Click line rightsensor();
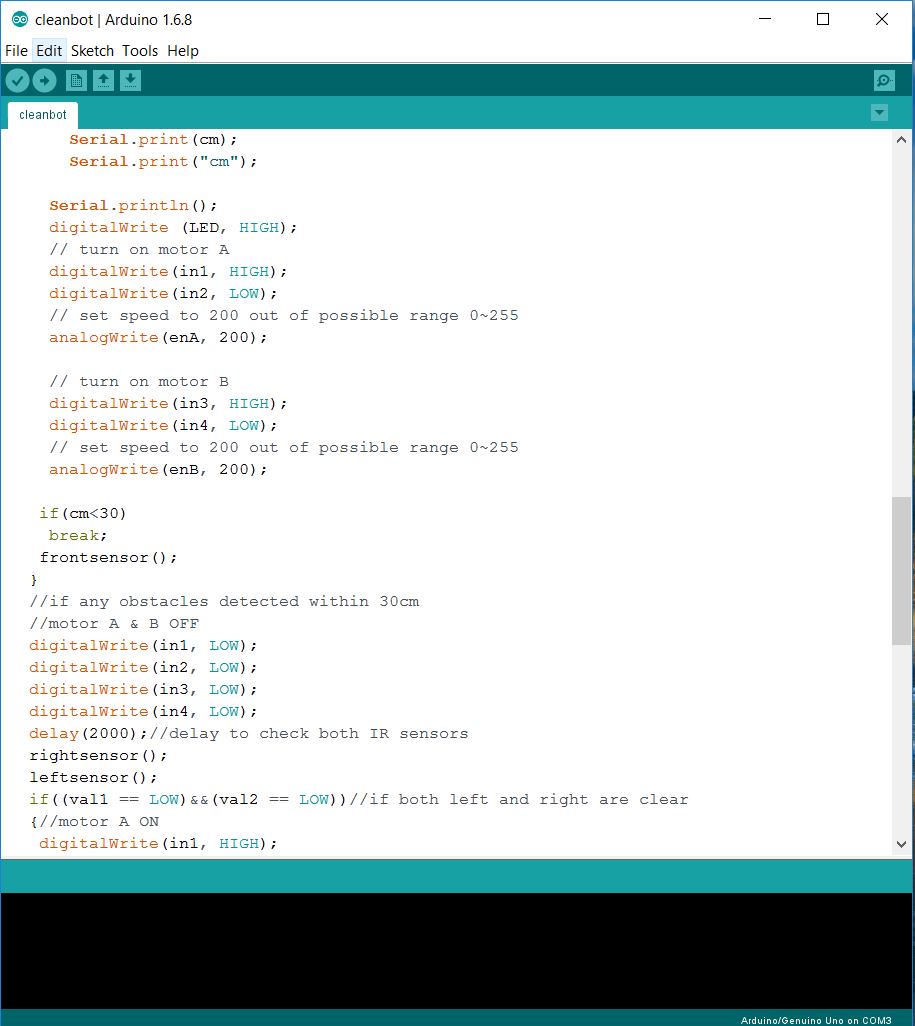This screenshot has width=915, height=1026. click(98, 756)
